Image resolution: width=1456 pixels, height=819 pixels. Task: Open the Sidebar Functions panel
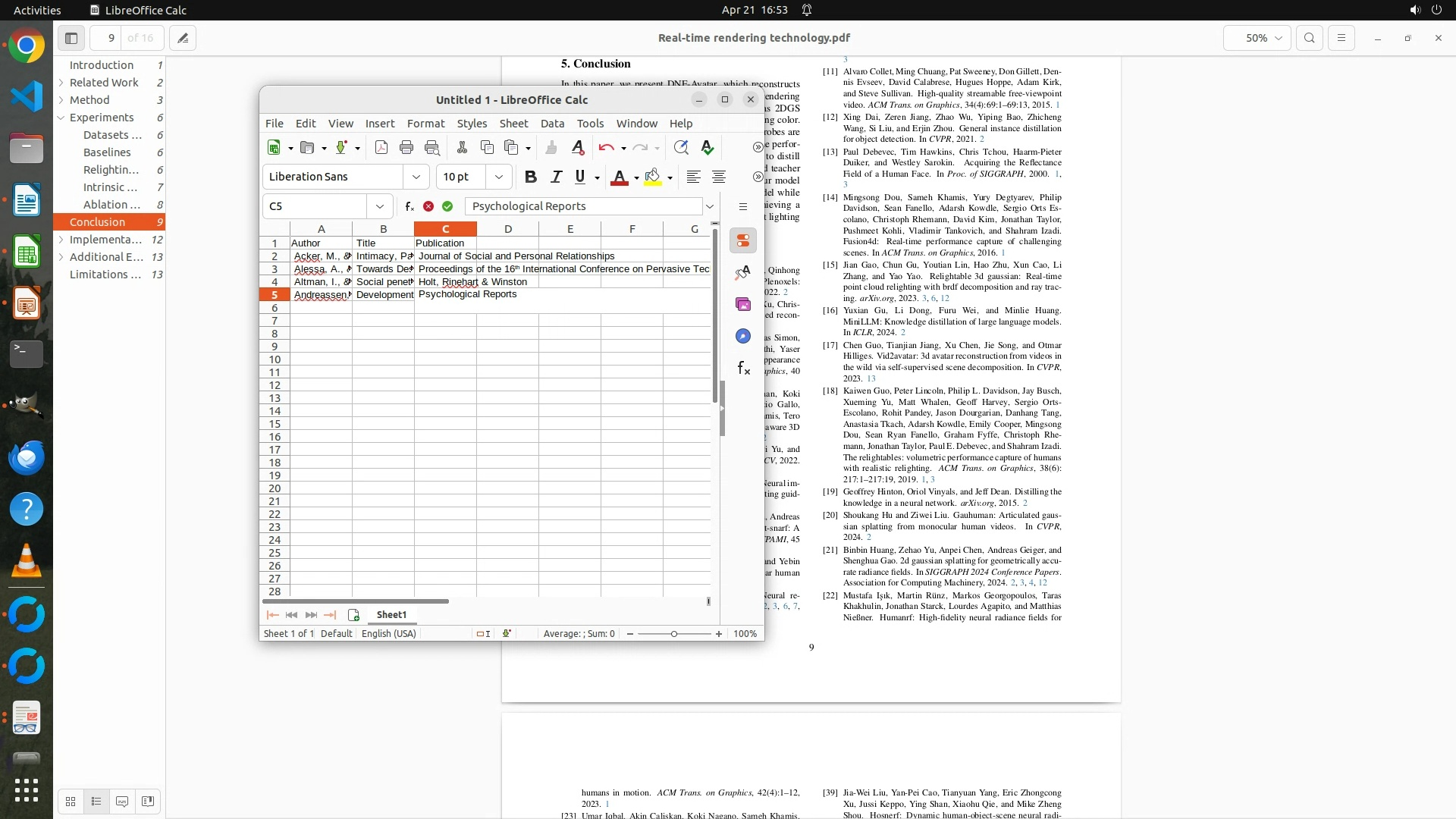(743, 369)
